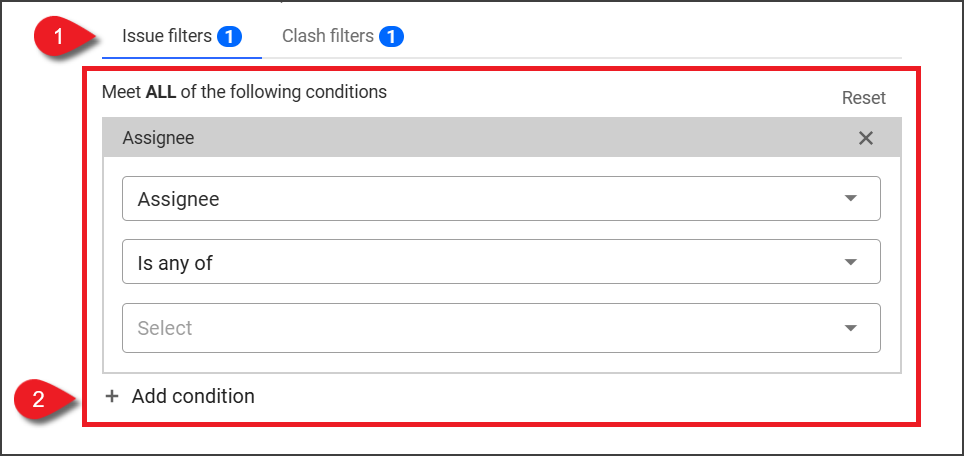Click the gray Assignee condition header label
The width and height of the screenshot is (964, 456).
coord(158,138)
